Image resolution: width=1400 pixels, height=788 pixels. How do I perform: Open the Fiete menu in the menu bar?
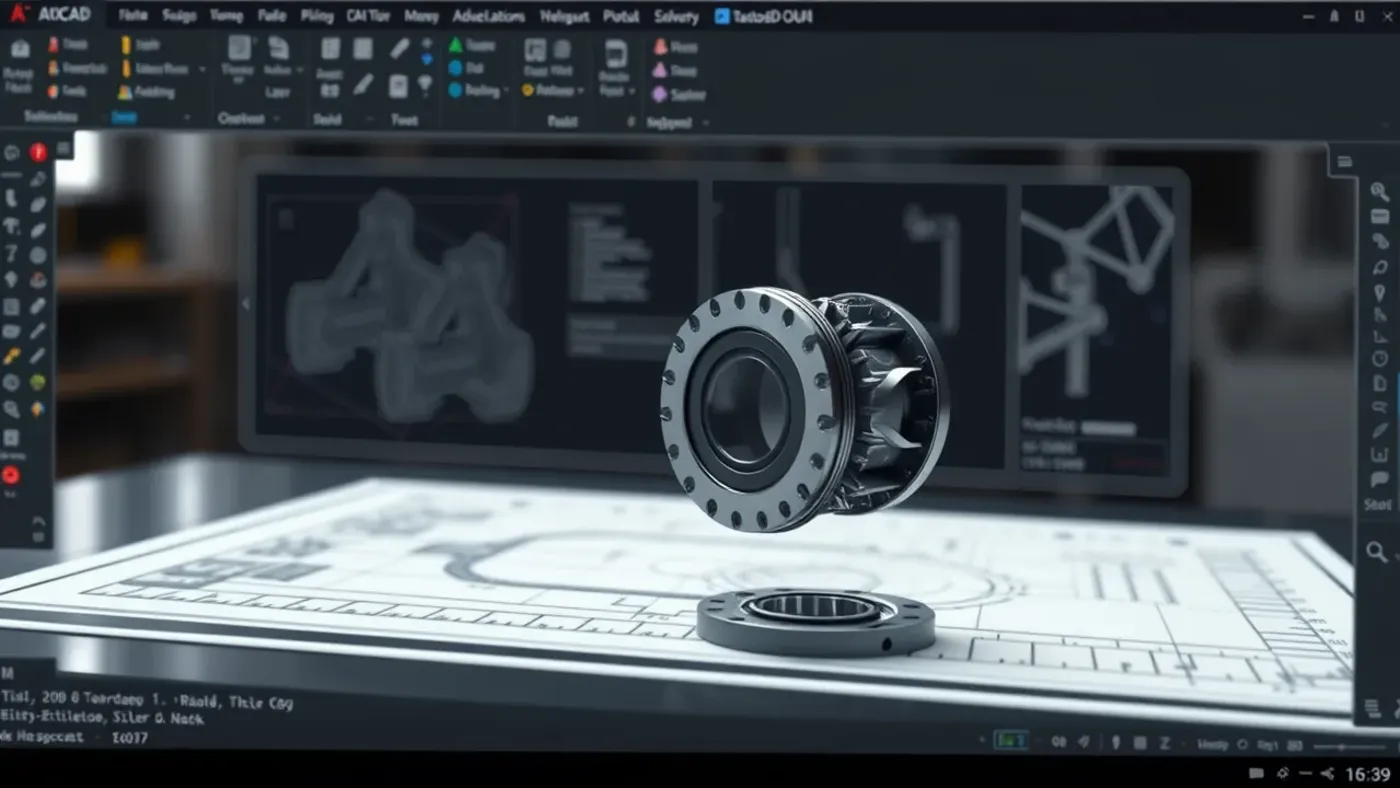pos(132,16)
